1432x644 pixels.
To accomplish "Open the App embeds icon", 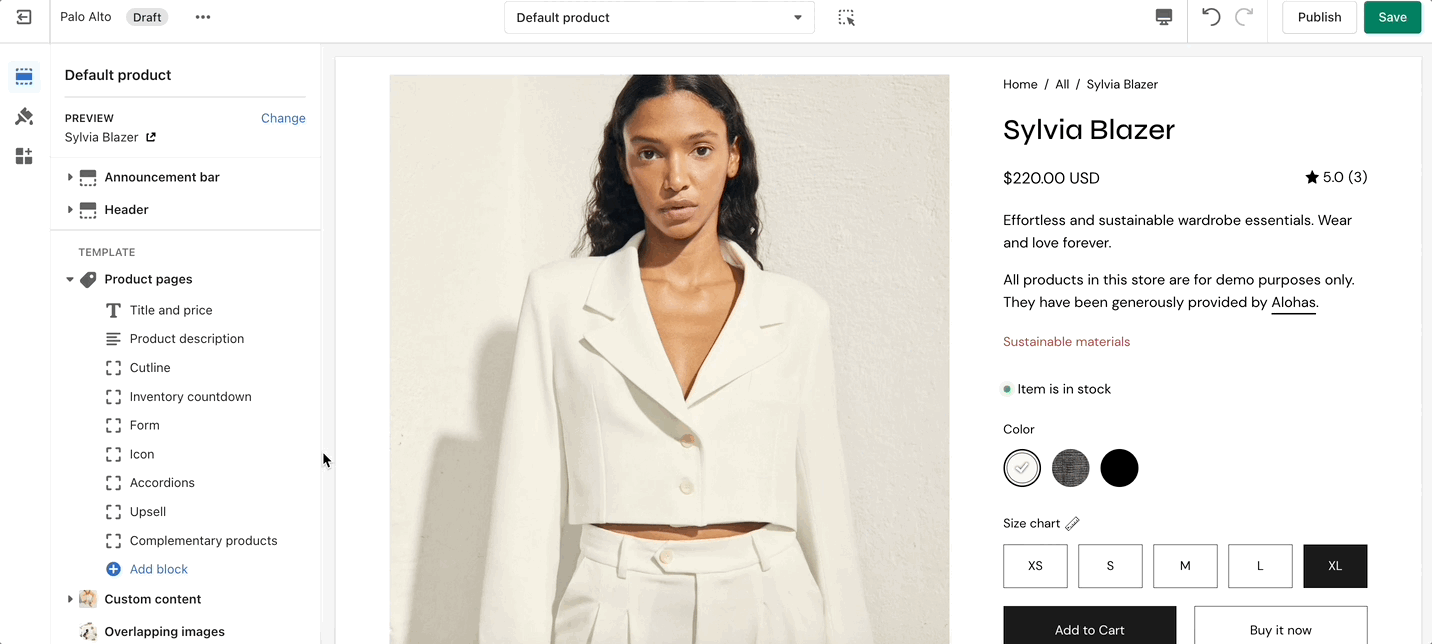I will (x=24, y=156).
